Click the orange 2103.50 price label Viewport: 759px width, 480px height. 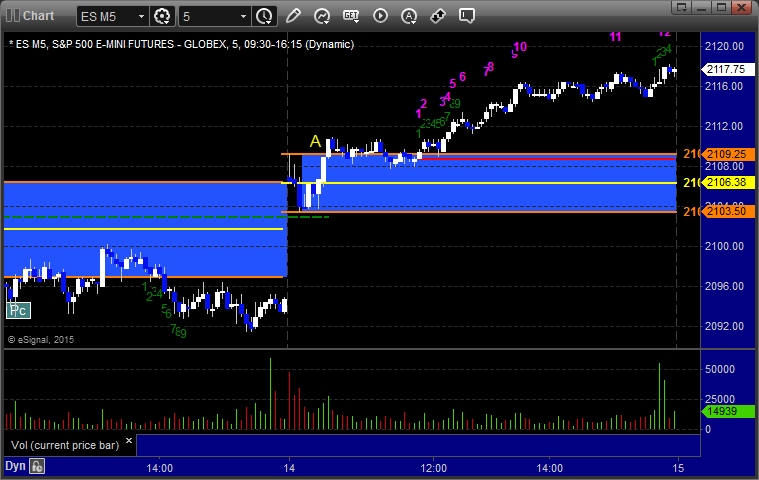(728, 211)
